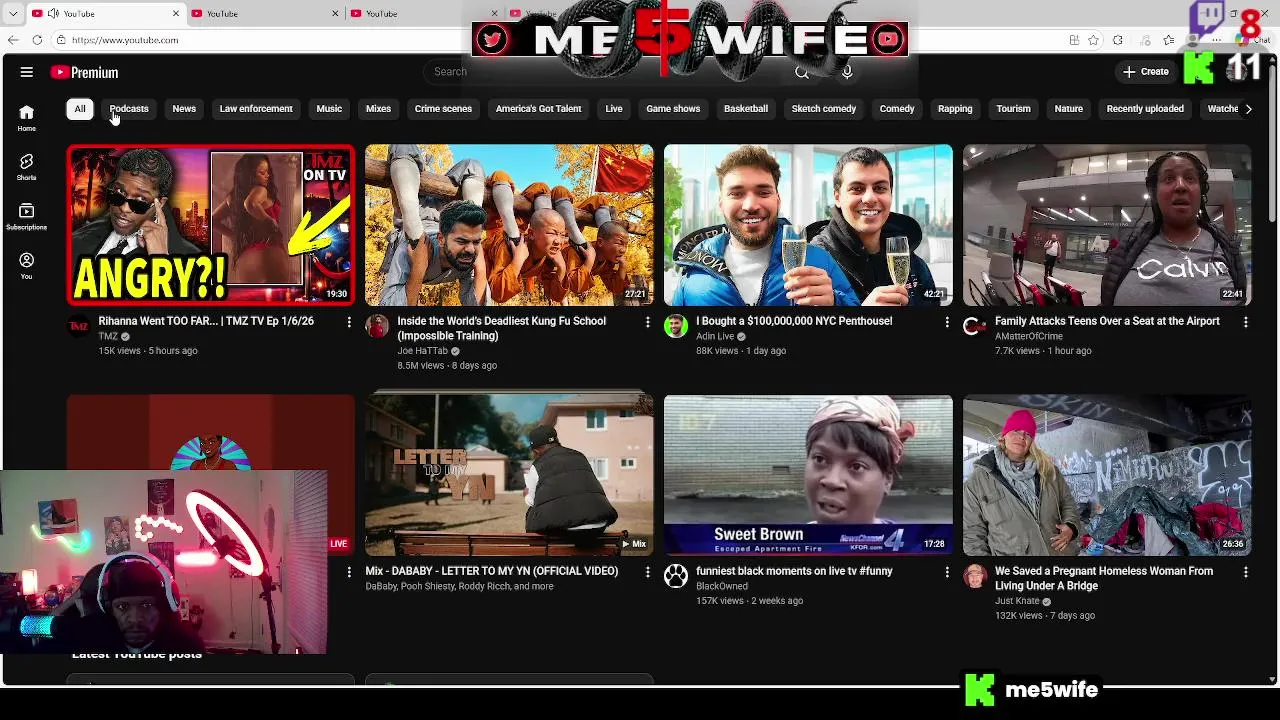Go to Home in the sidebar
Image resolution: width=1280 pixels, height=720 pixels.
pos(26,118)
